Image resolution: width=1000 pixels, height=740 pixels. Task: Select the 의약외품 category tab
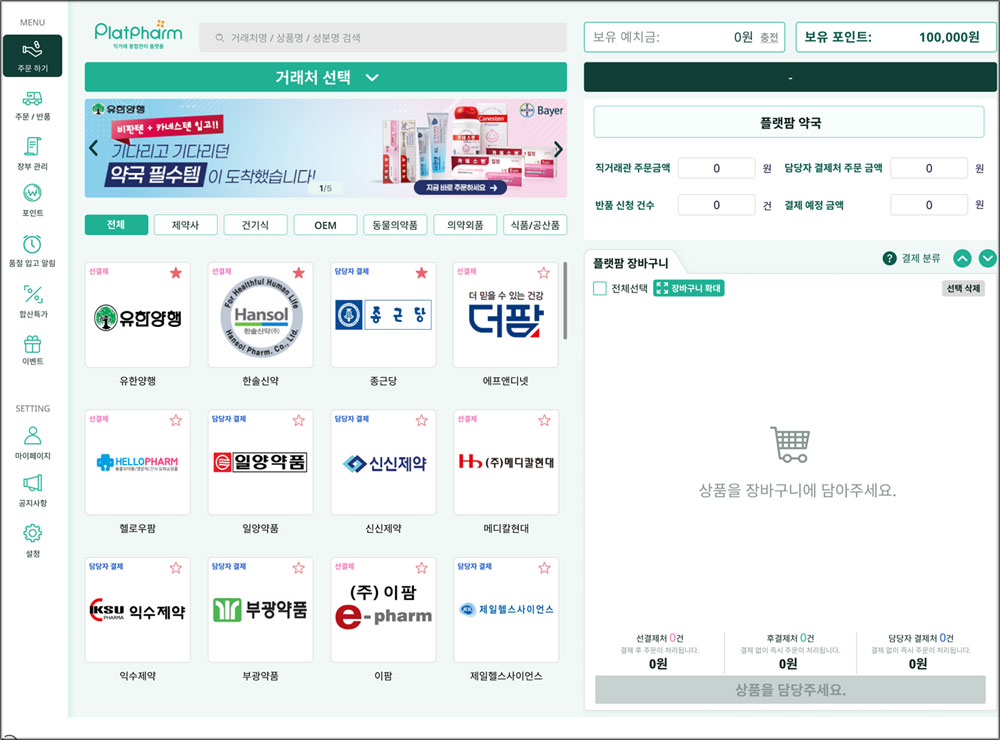tap(465, 225)
